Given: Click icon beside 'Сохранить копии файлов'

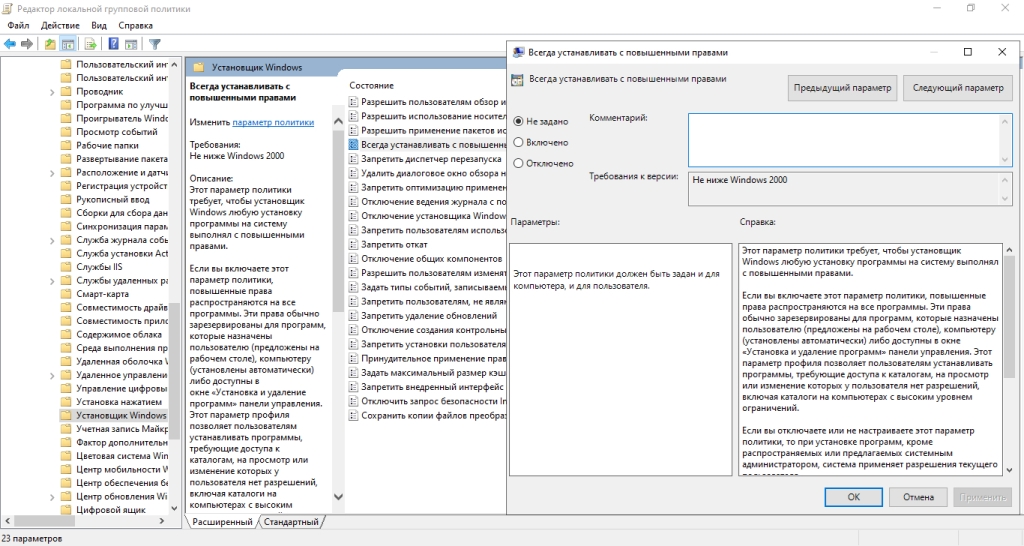Looking at the screenshot, I should [353, 415].
